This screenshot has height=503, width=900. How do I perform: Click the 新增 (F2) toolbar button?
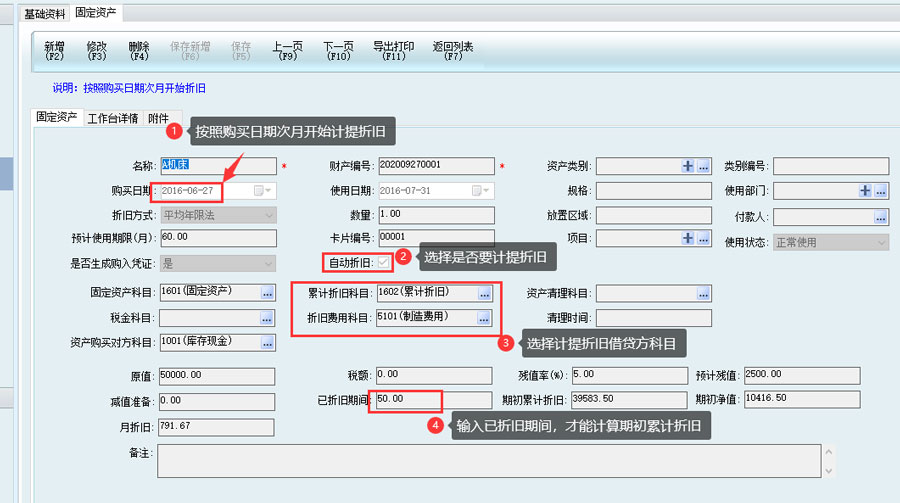tap(54, 51)
